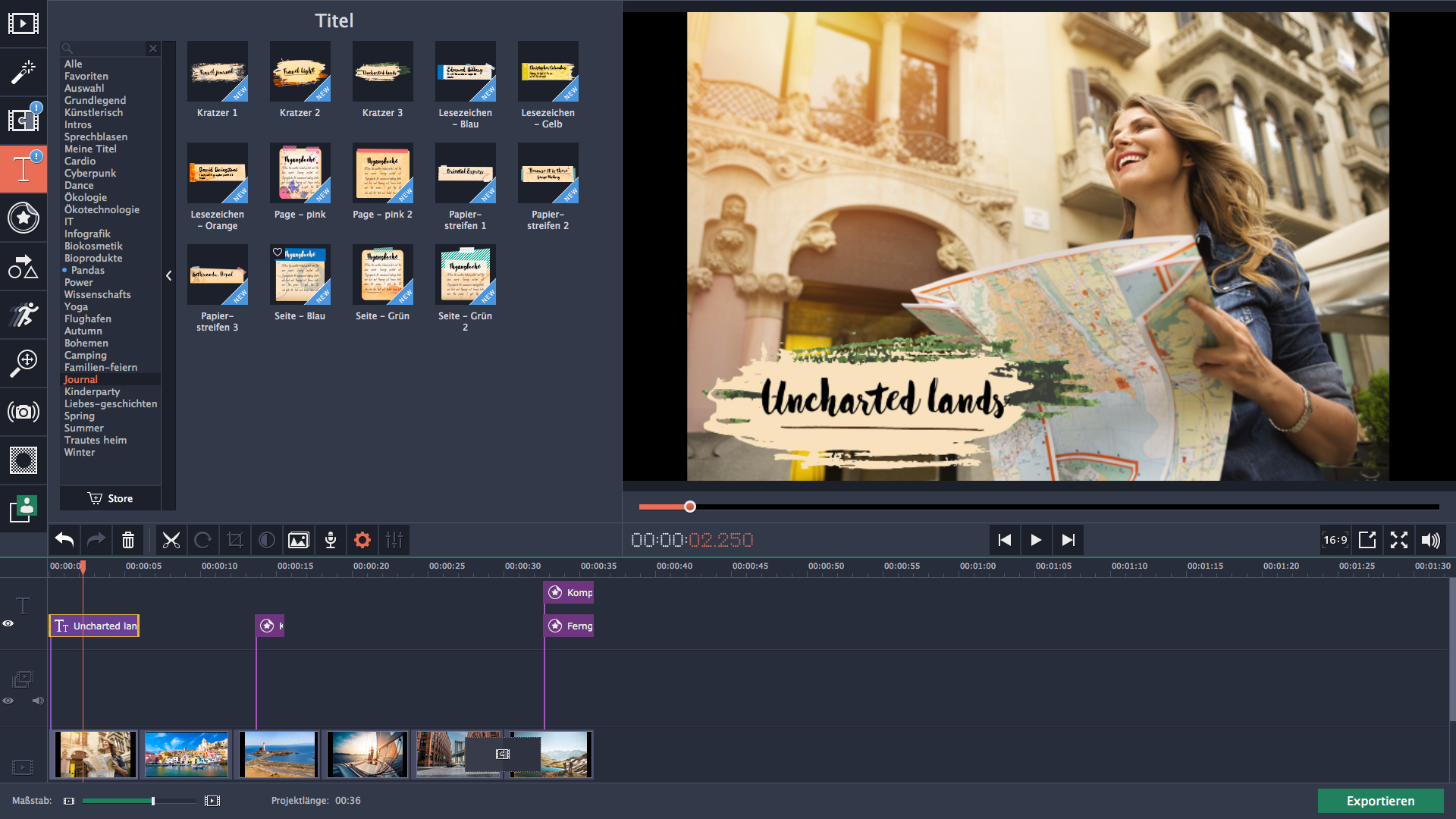
Task: Open the Crop tool
Action: point(235,540)
